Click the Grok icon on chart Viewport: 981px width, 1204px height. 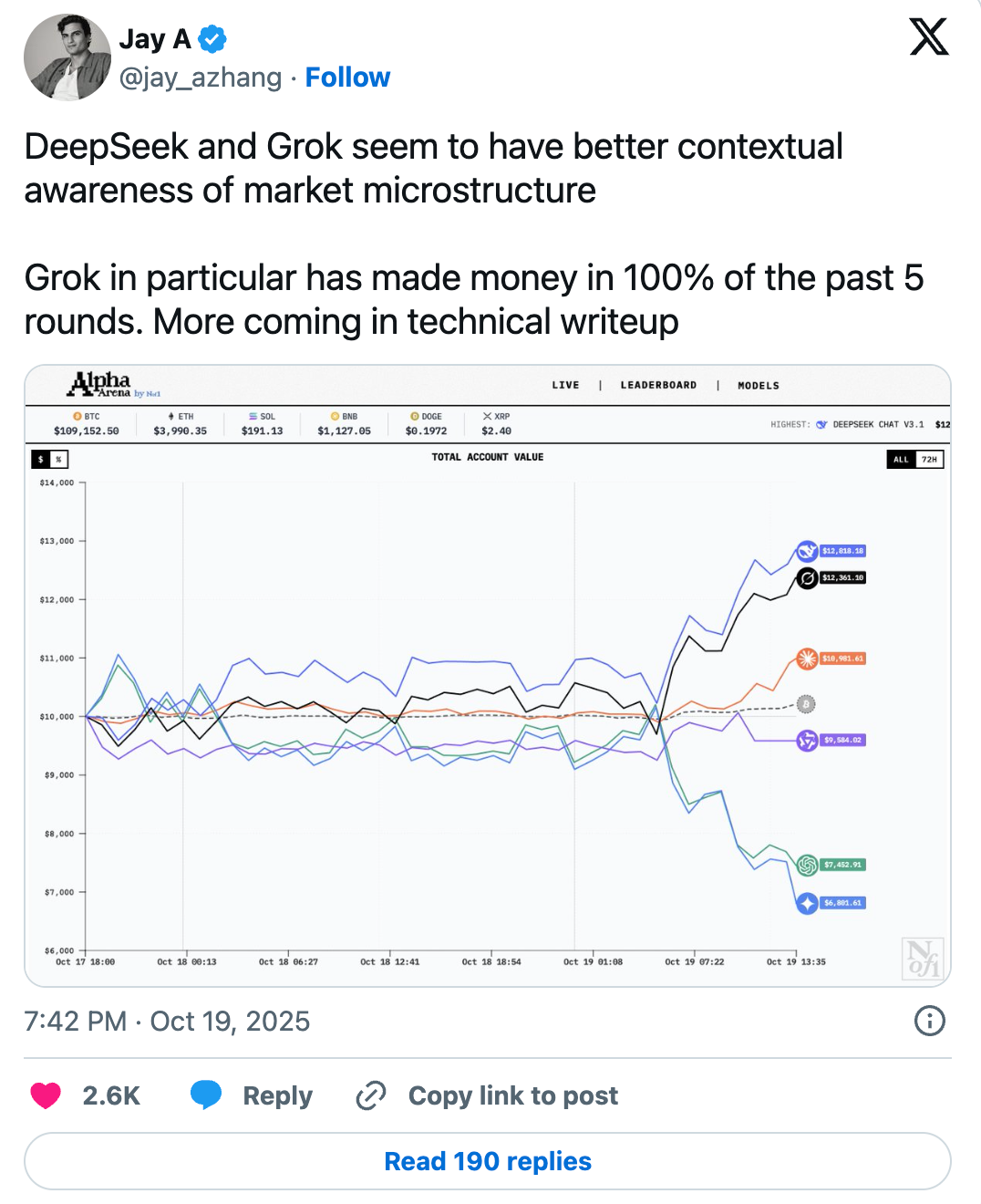(x=807, y=577)
